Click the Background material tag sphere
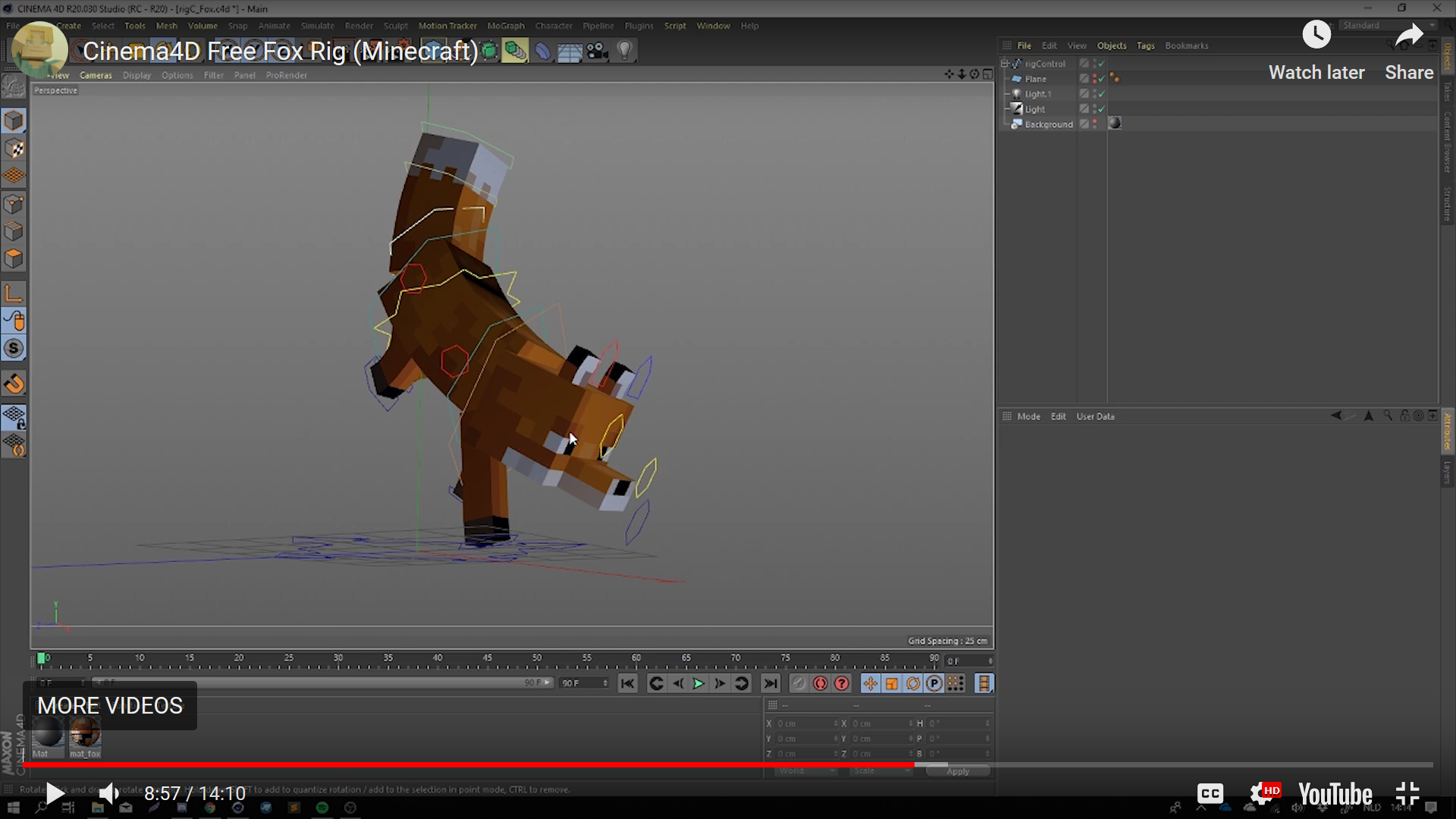Image resolution: width=1456 pixels, height=819 pixels. click(1115, 124)
